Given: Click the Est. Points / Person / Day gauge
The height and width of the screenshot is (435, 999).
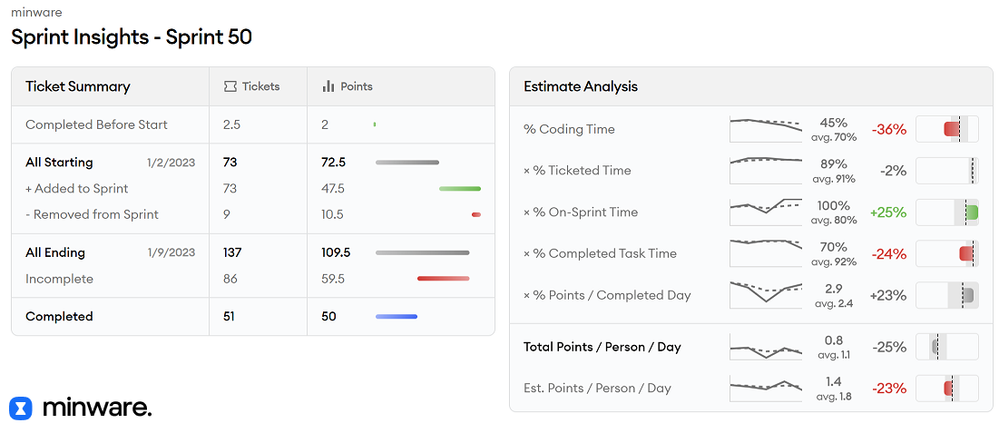Looking at the screenshot, I should (947, 388).
